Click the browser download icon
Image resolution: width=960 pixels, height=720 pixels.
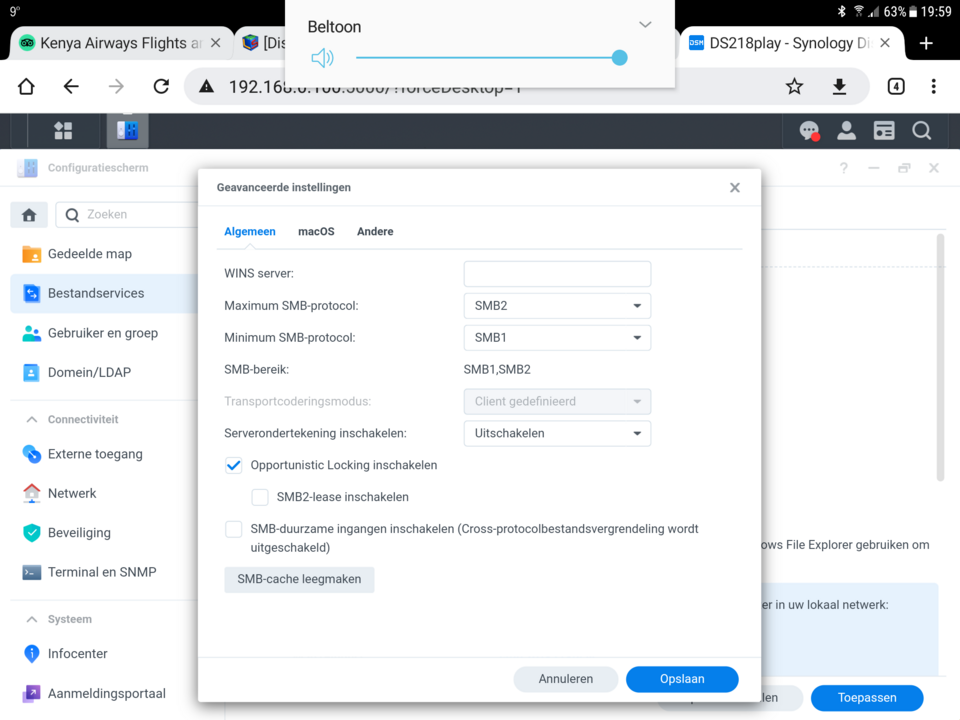[840, 87]
